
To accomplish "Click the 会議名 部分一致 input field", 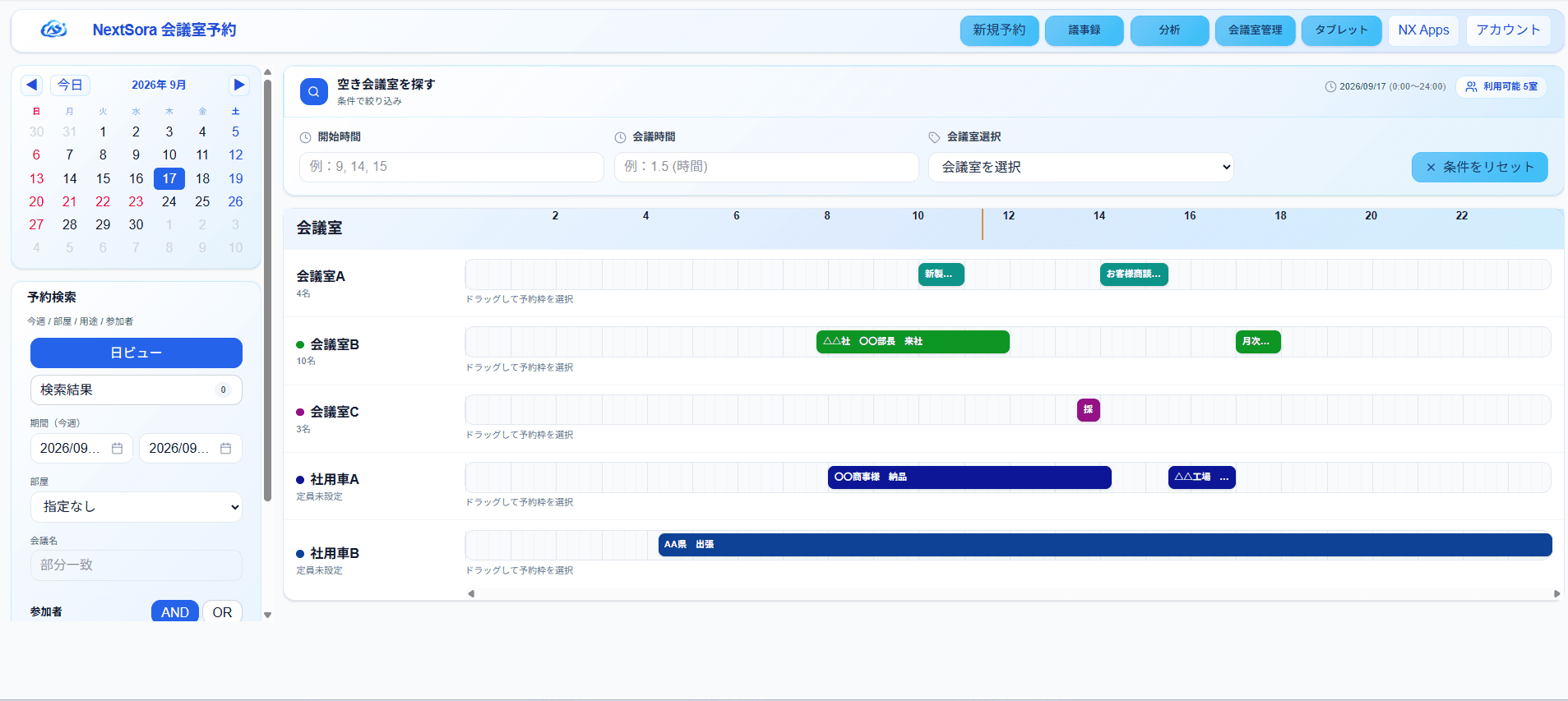I will coord(136,565).
